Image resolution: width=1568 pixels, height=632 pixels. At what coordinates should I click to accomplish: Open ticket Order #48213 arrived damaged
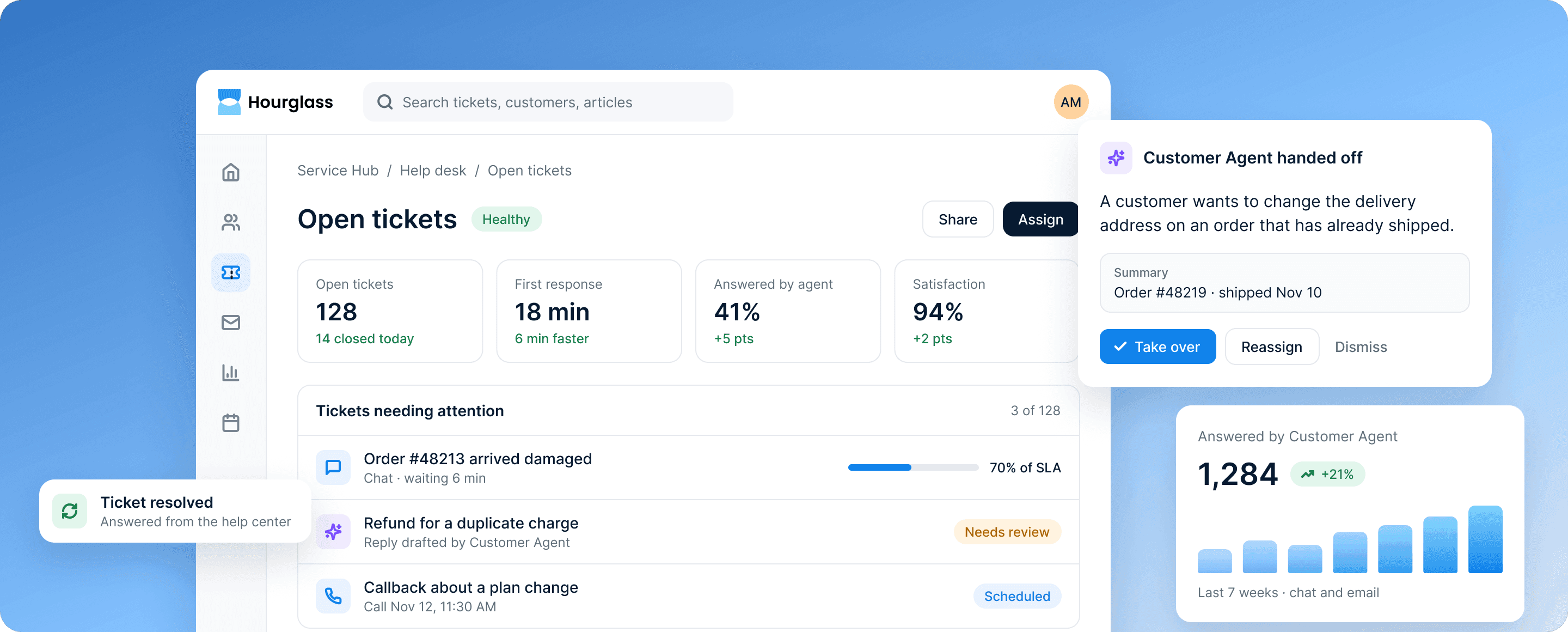click(x=688, y=467)
